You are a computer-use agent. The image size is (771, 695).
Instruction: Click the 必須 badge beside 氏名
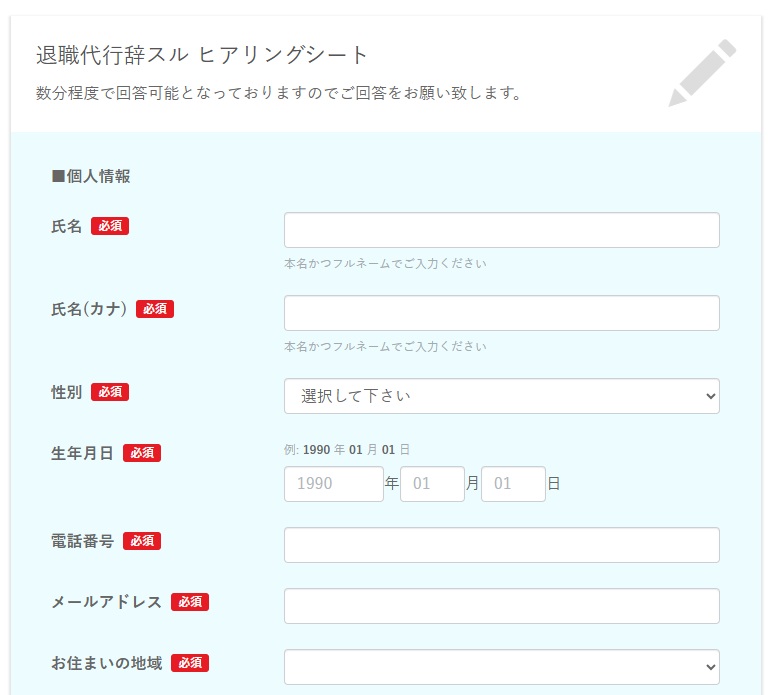coord(110,226)
